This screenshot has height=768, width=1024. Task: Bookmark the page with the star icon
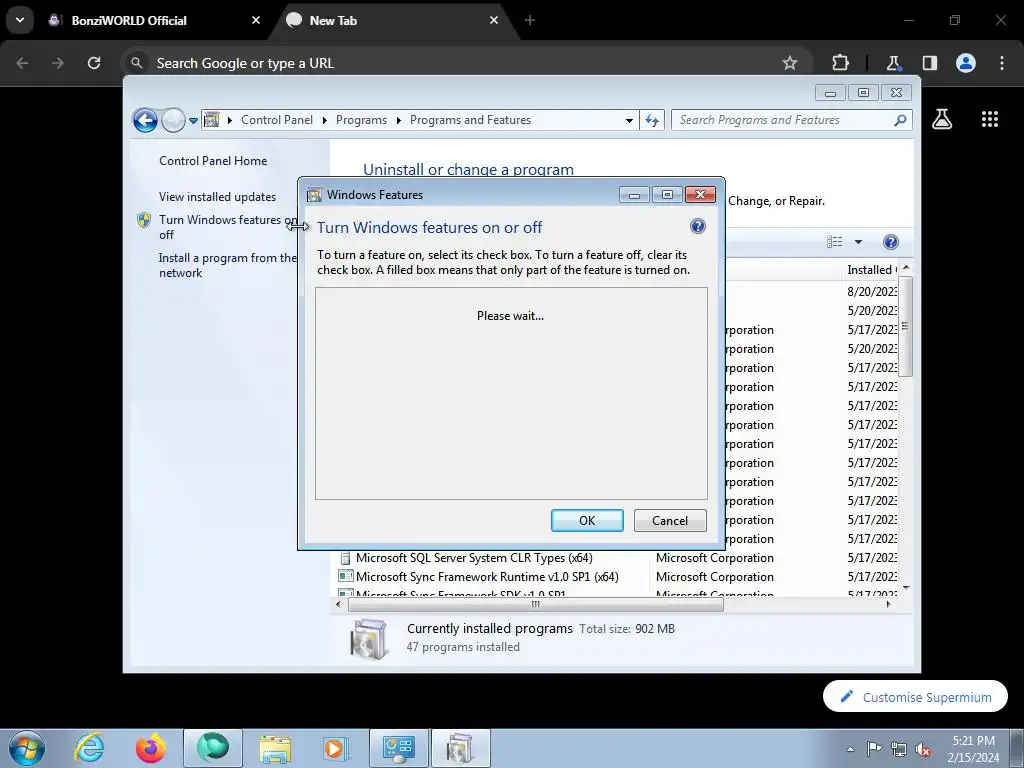click(790, 63)
